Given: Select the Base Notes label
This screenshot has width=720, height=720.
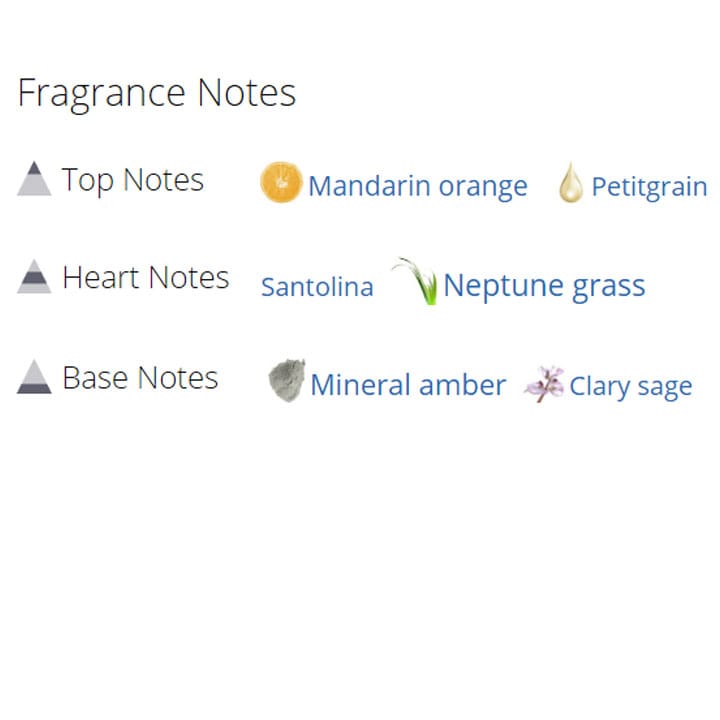Looking at the screenshot, I should point(140,377).
